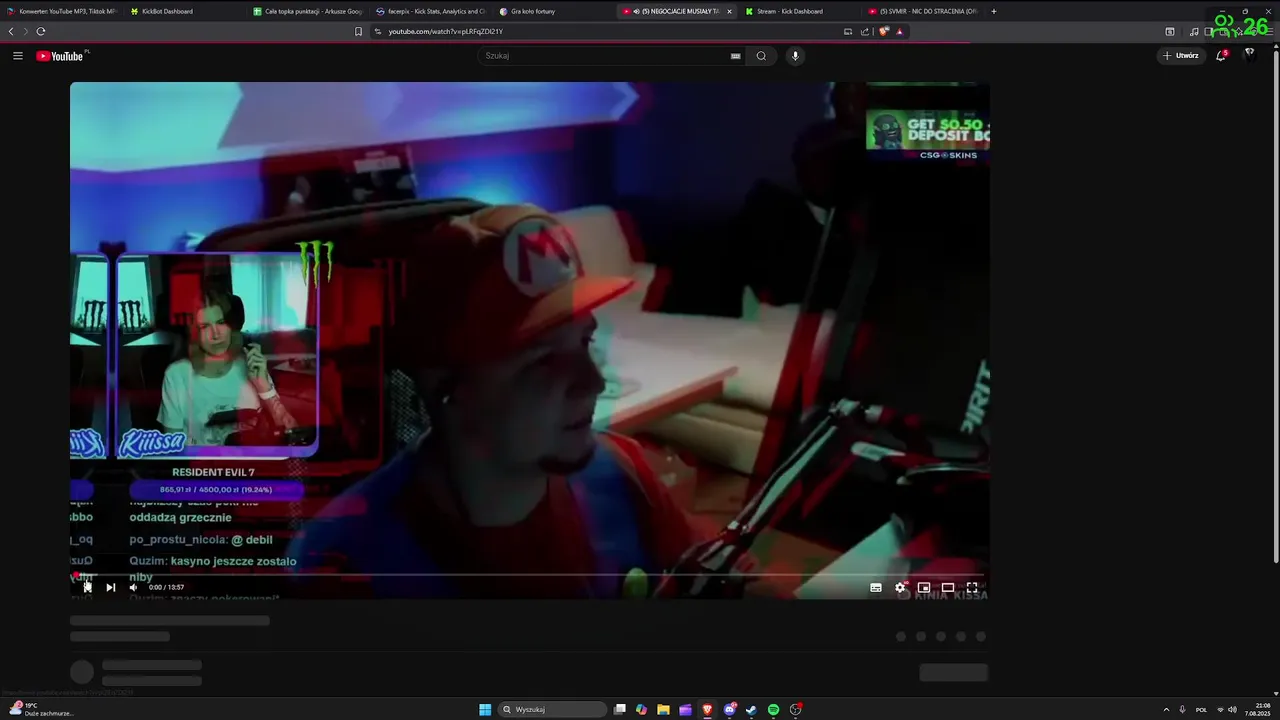The width and height of the screenshot is (1280, 720).
Task: Click the browser back arrow
Action: click(x=11, y=31)
